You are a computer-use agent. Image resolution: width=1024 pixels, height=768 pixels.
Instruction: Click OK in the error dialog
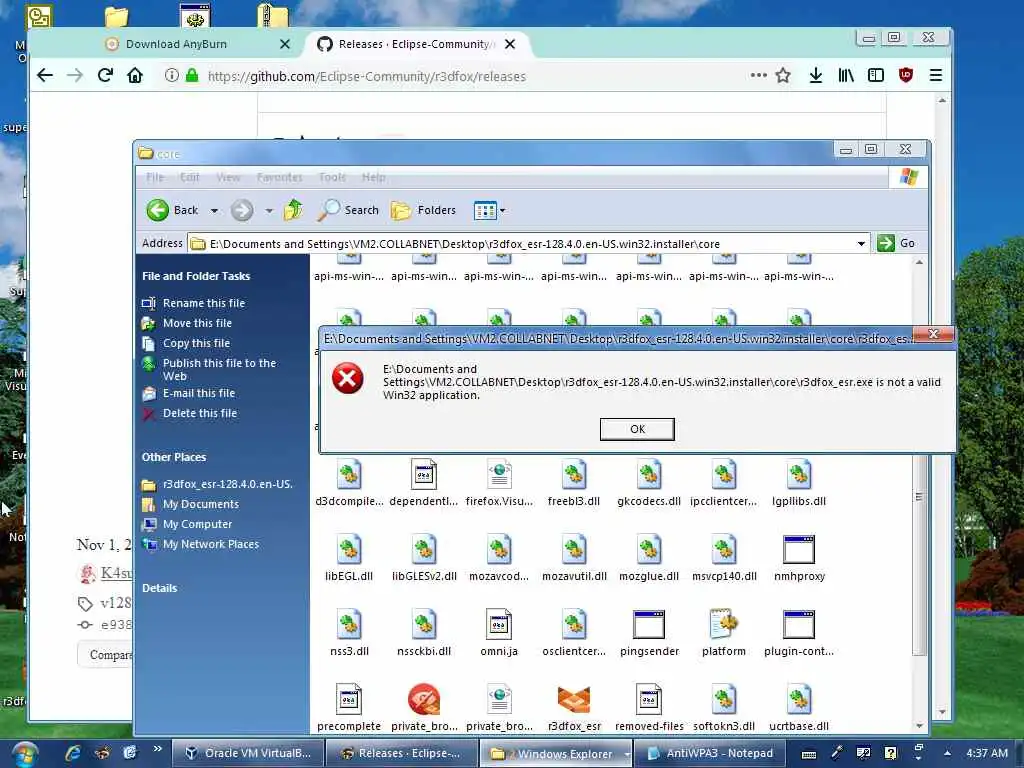tap(637, 429)
